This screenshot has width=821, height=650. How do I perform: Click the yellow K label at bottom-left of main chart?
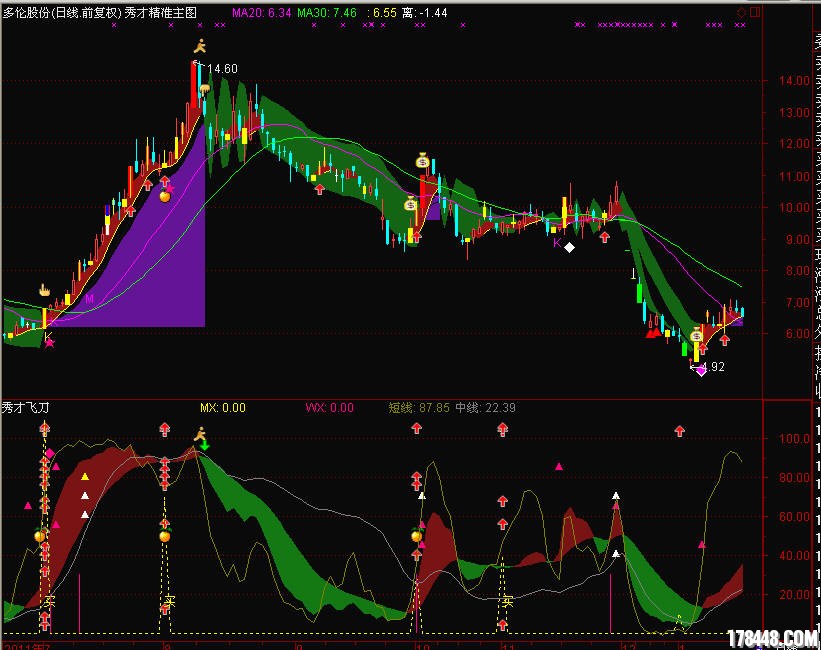pyautogui.click(x=48, y=336)
